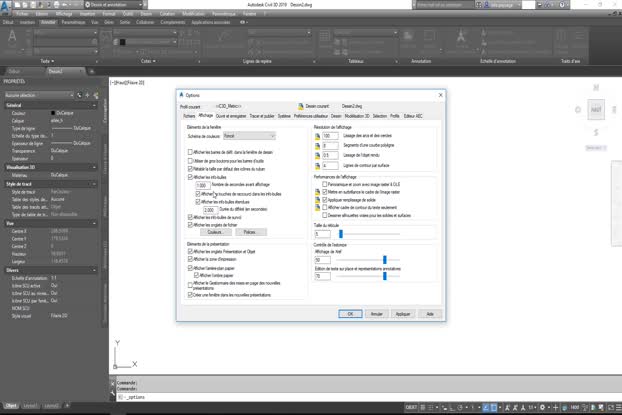Click the drawing icon beside Dessin courant
Viewport: 622px width, 415px height.
coord(301,106)
